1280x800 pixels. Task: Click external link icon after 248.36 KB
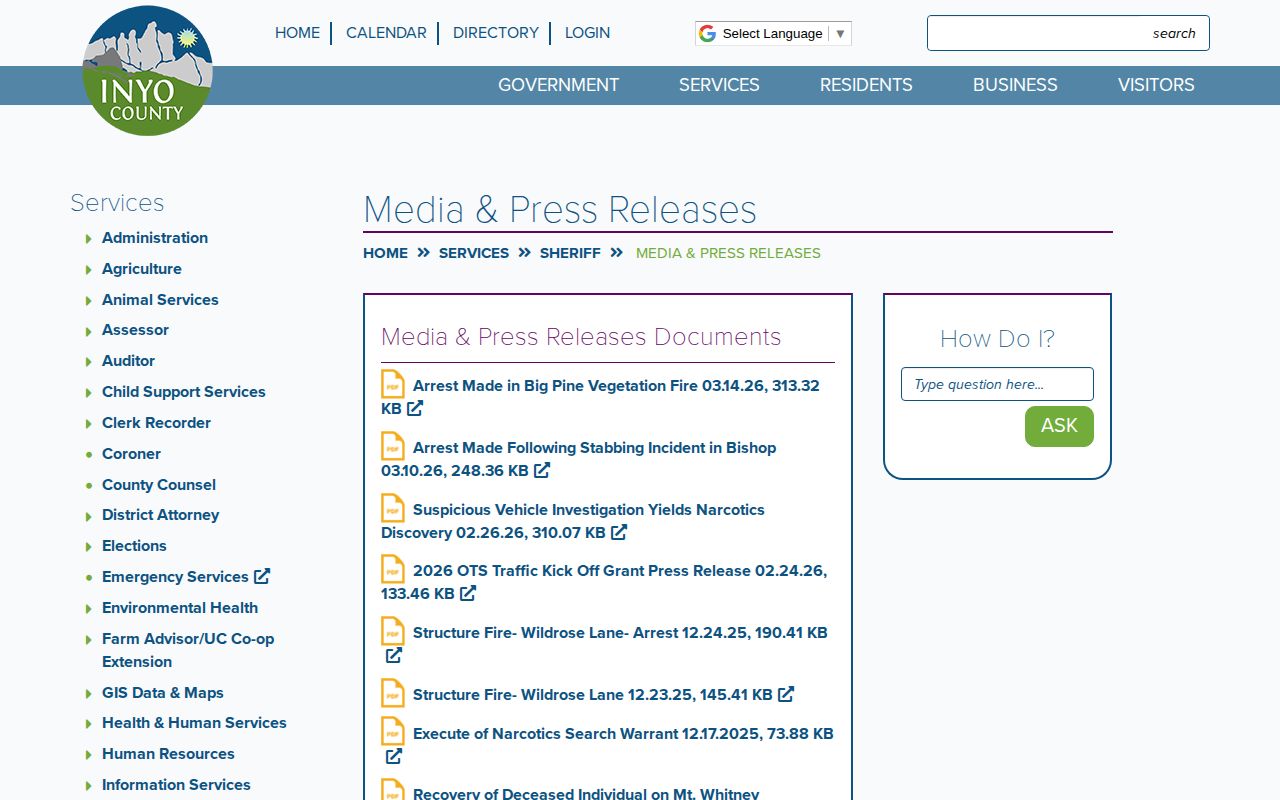(542, 470)
